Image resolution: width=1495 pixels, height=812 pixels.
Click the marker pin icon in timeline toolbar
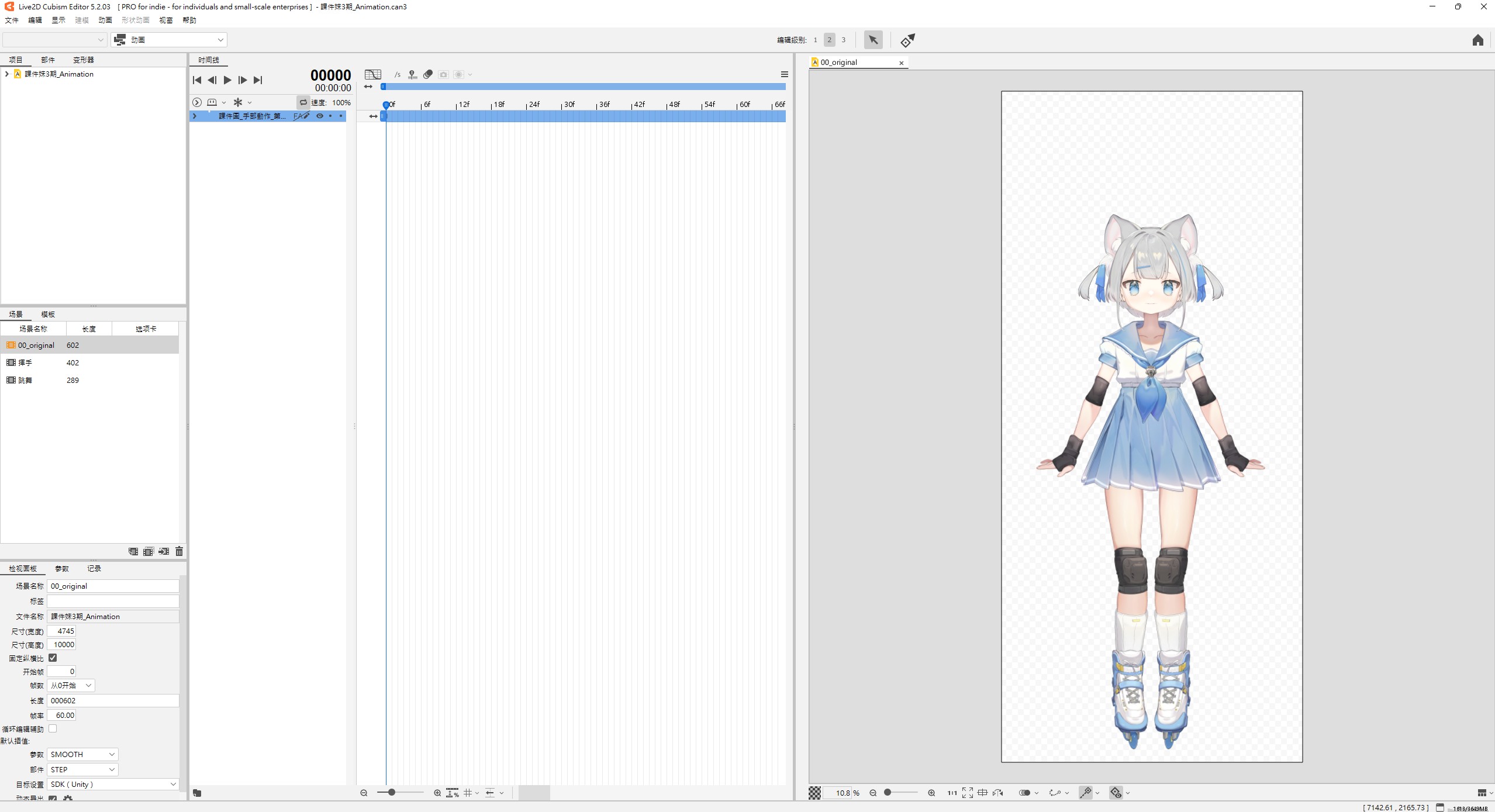tap(412, 75)
